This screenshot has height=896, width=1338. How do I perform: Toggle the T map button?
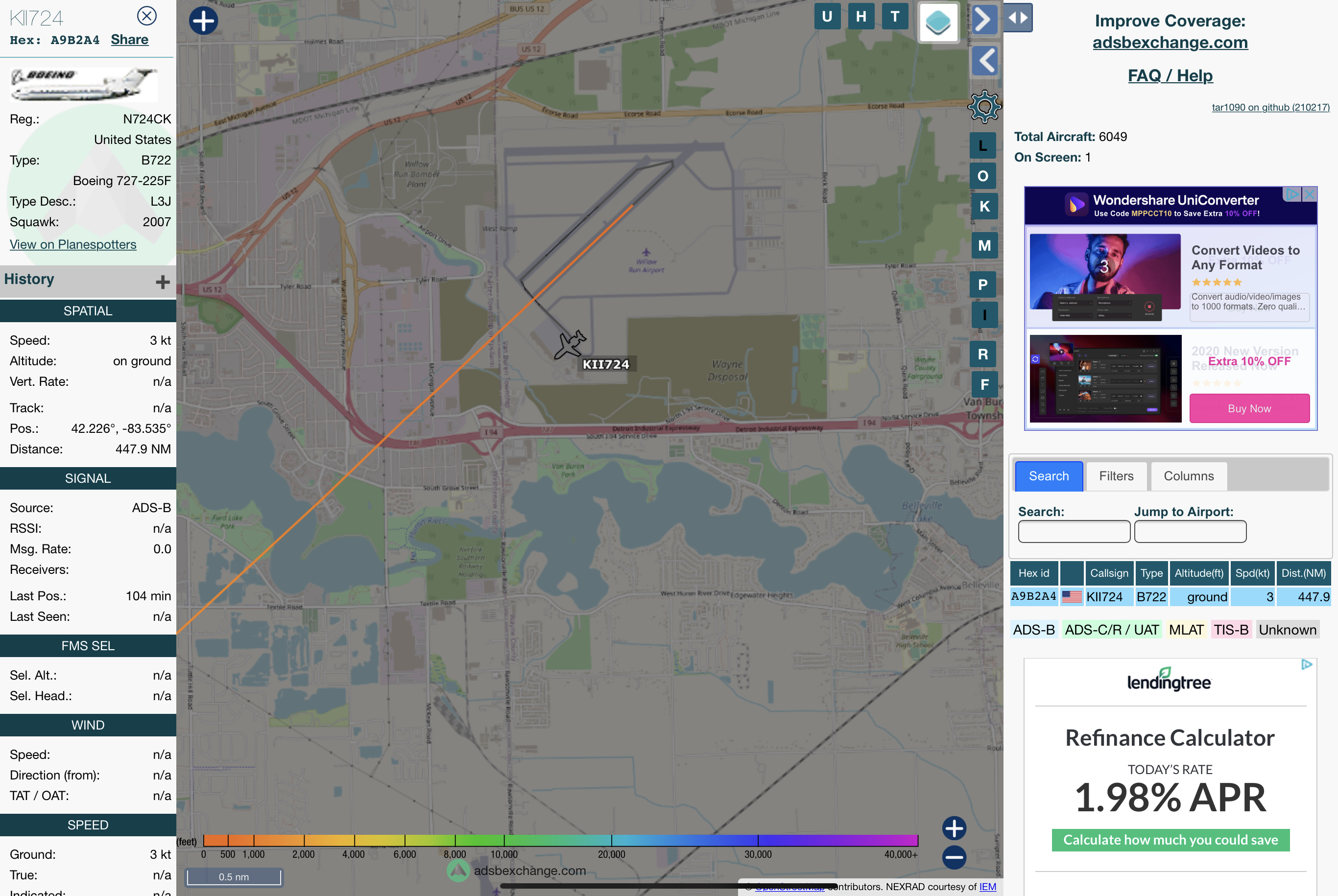coord(895,17)
